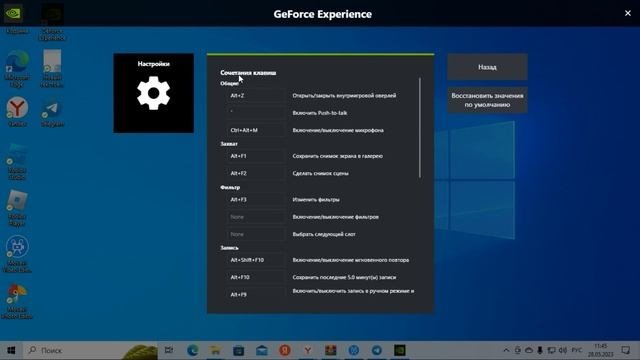Click Включение/выключение мгновенного повтора text
640x360 pixels.
[351, 260]
